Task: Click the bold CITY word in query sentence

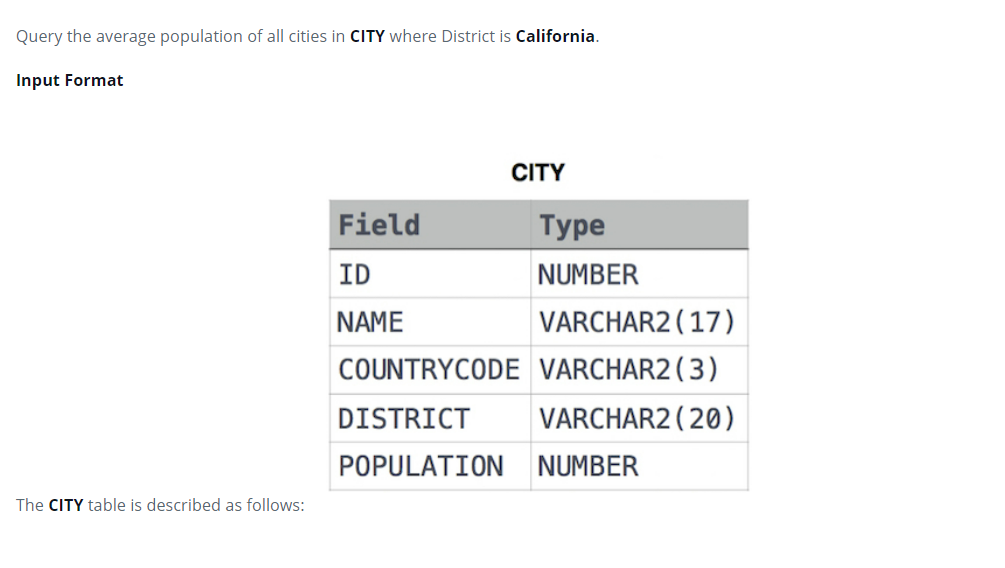Action: click(x=367, y=37)
